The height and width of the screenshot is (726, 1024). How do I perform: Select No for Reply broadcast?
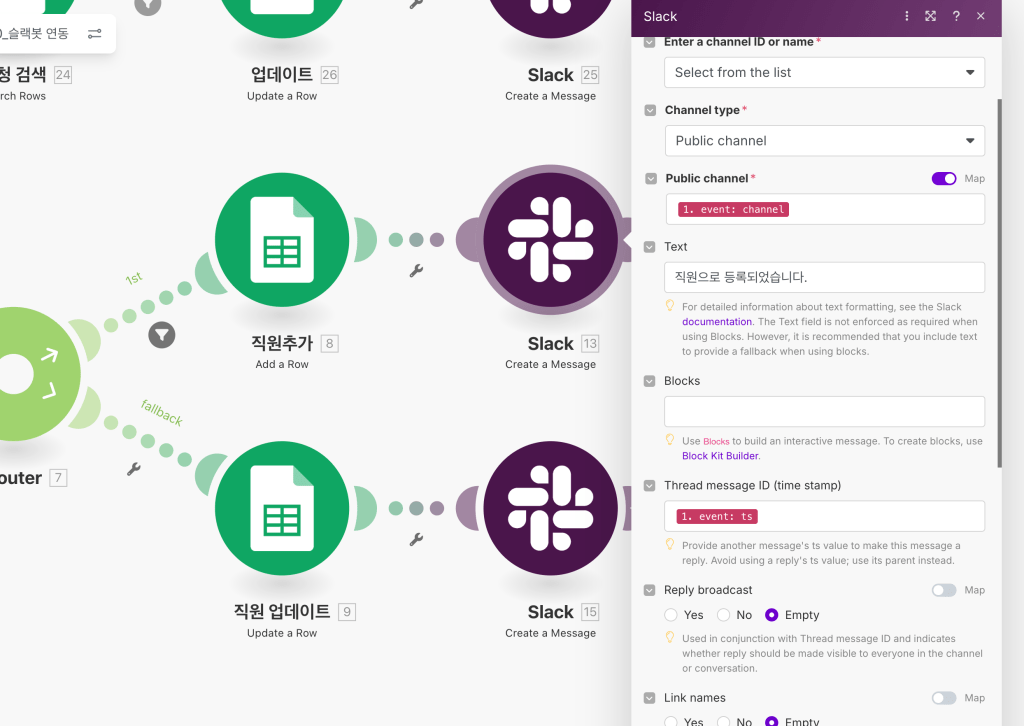point(723,615)
